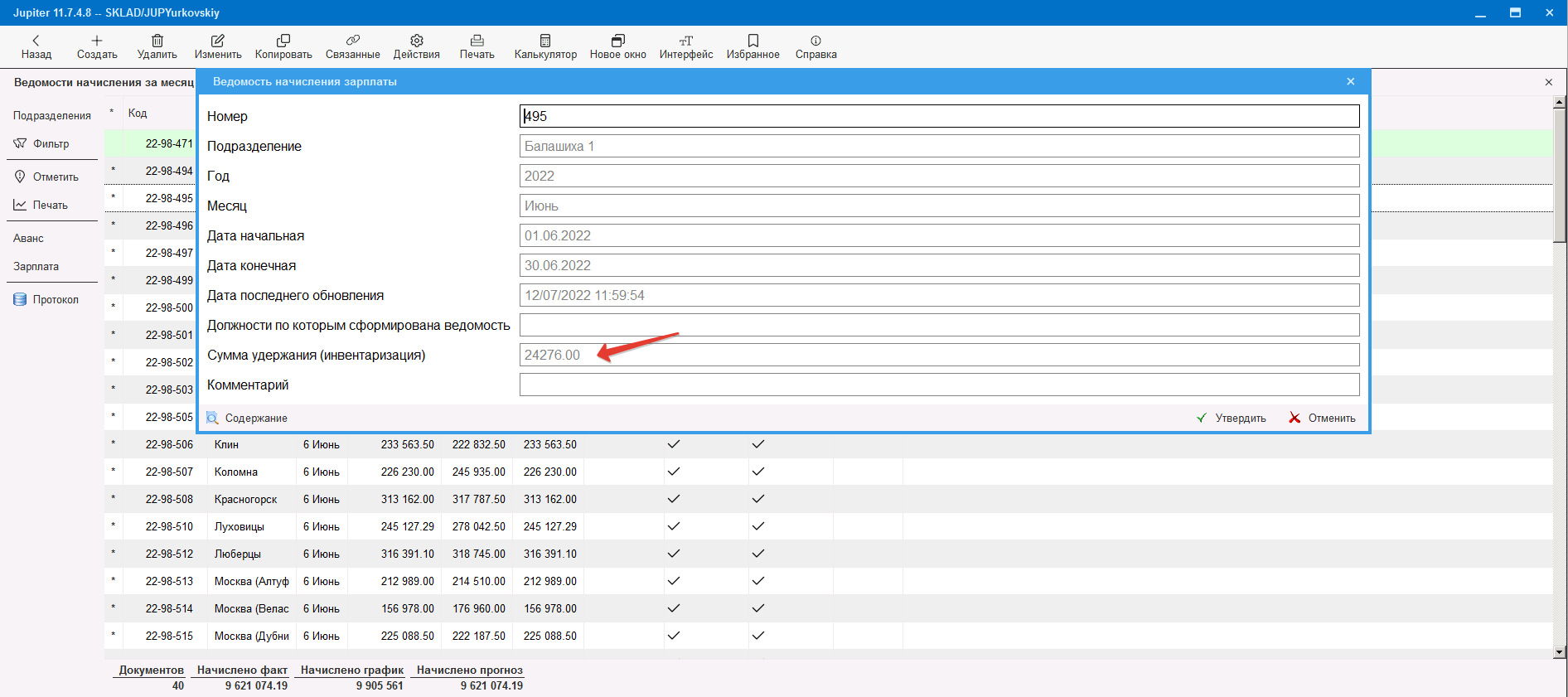Toggle first checkmark in Москва (Дубни row
Screen dimensions: 1568x697
[674, 636]
